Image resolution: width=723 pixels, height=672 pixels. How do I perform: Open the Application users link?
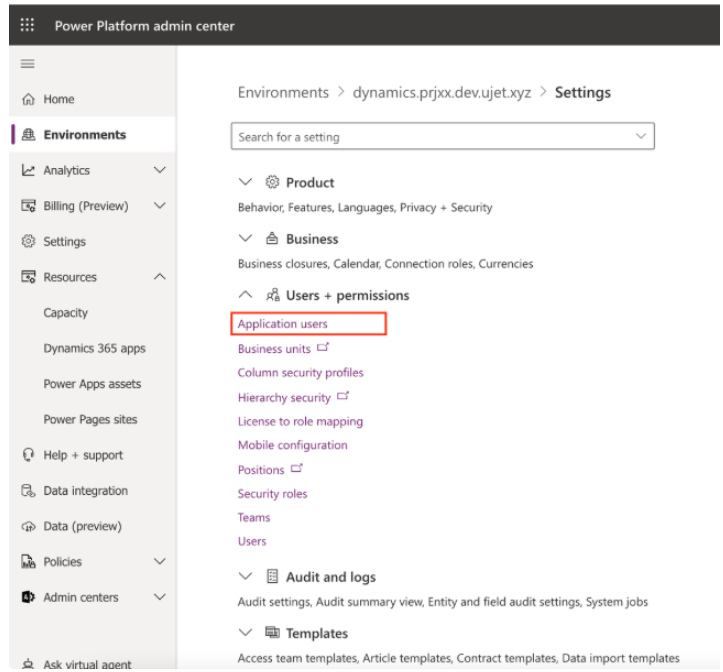tap(282, 324)
